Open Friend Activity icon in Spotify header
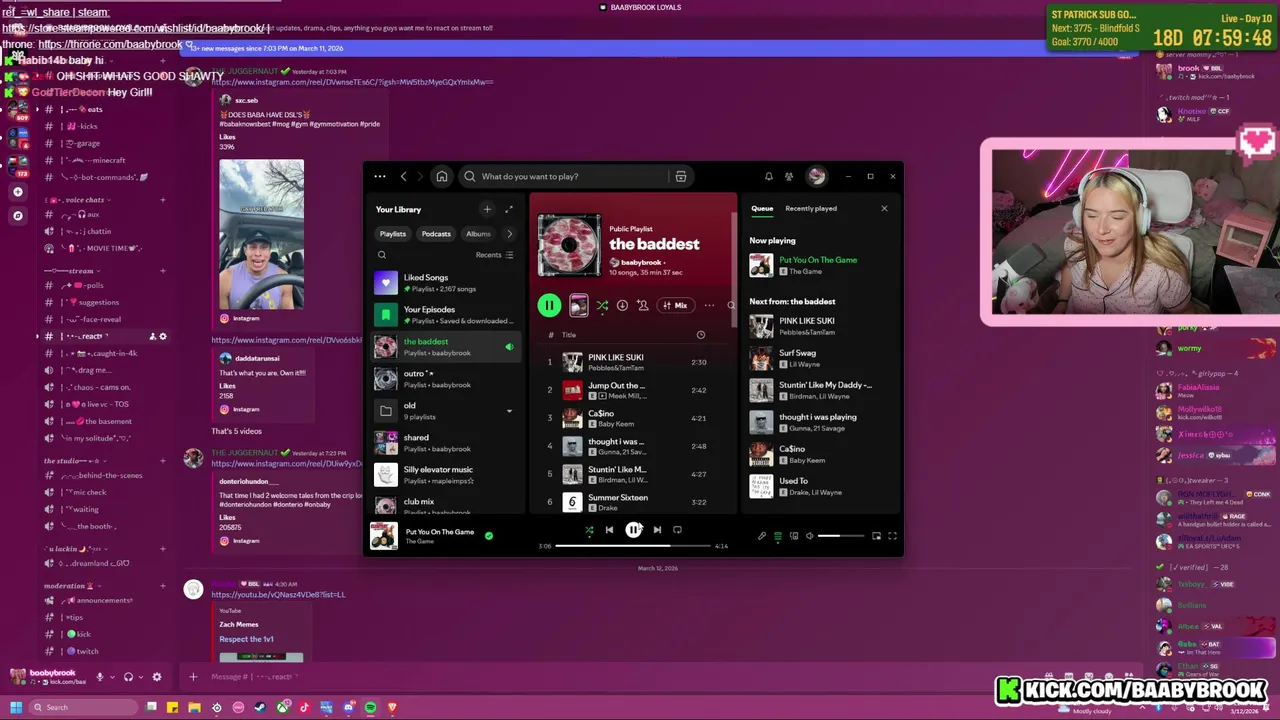Image resolution: width=1280 pixels, height=720 pixels. tap(789, 176)
